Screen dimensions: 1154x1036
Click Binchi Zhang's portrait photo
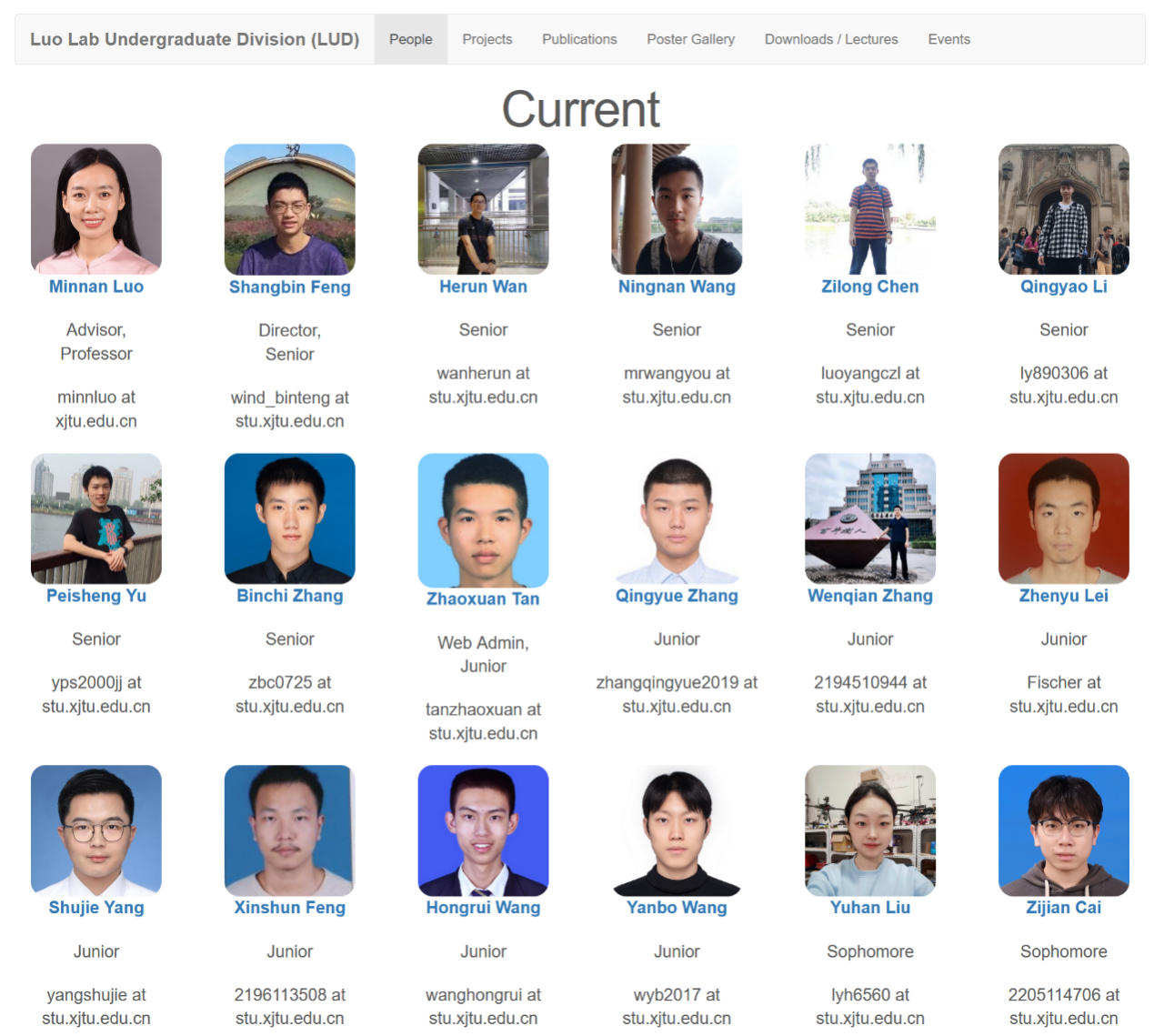click(x=289, y=518)
